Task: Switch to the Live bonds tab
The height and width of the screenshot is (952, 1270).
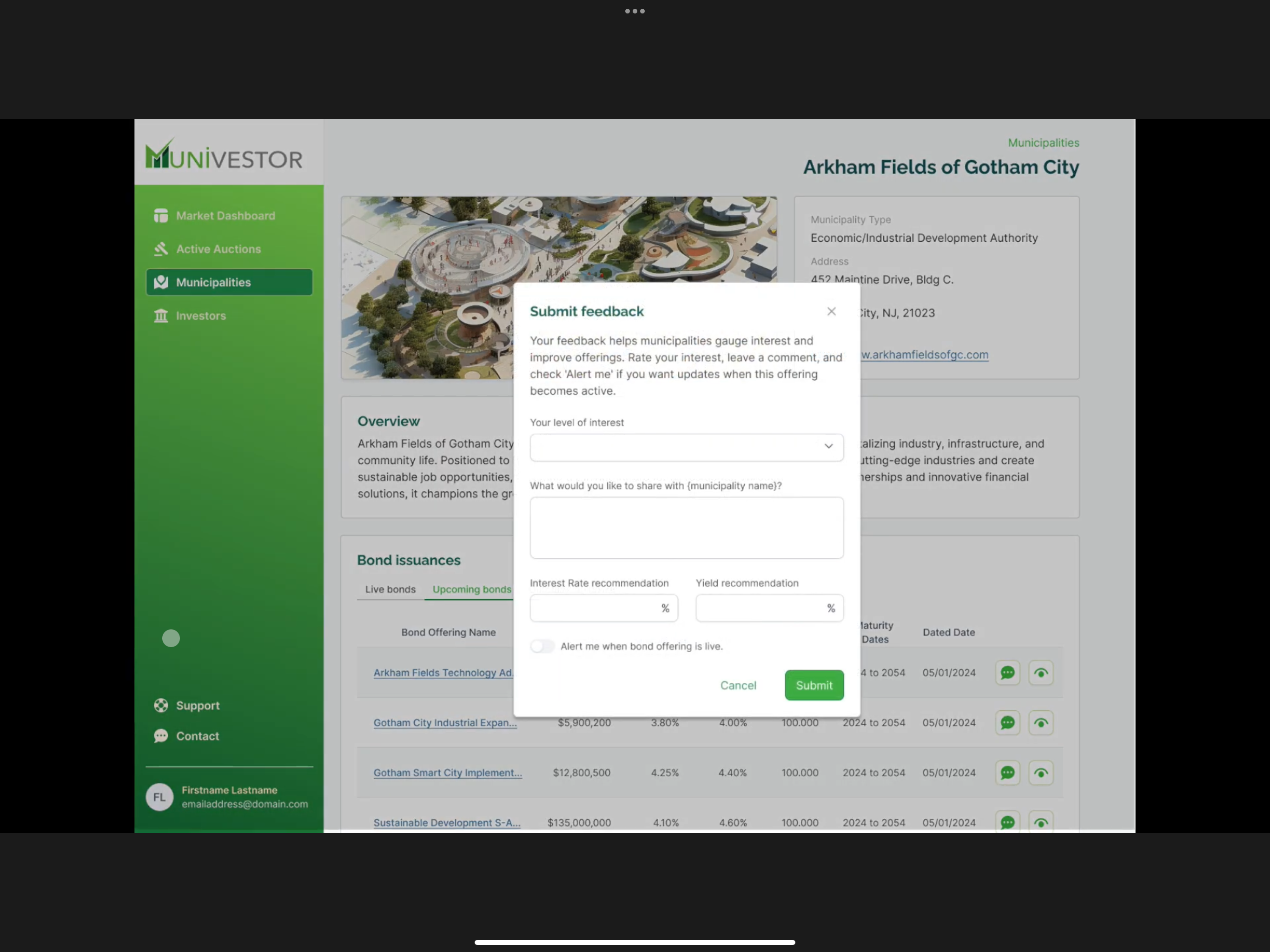Action: 390,590
